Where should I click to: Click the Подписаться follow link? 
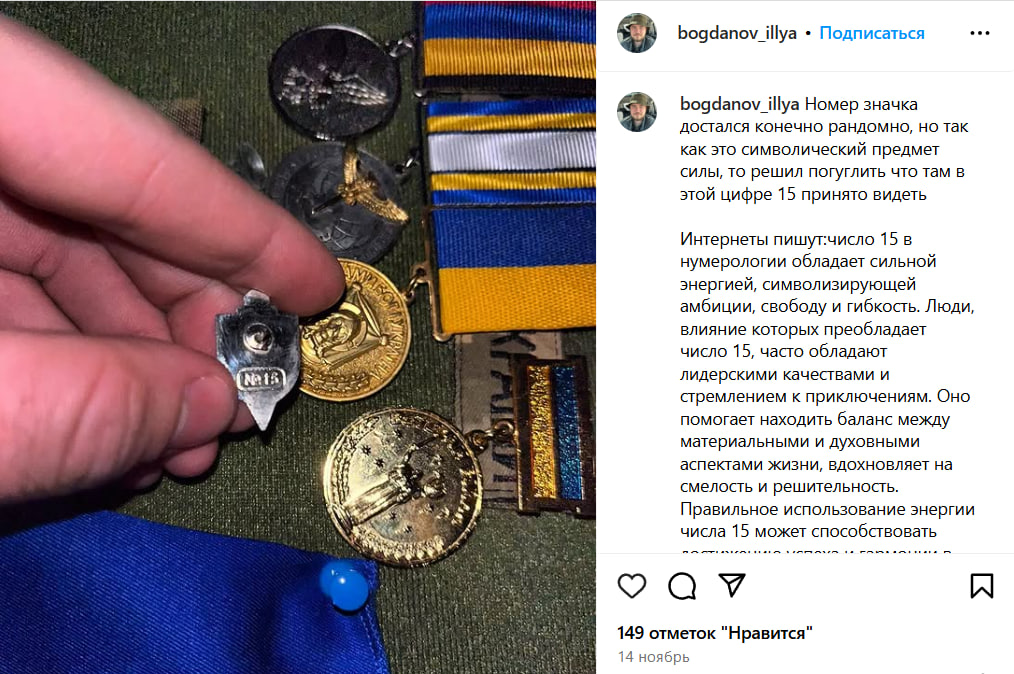872,33
